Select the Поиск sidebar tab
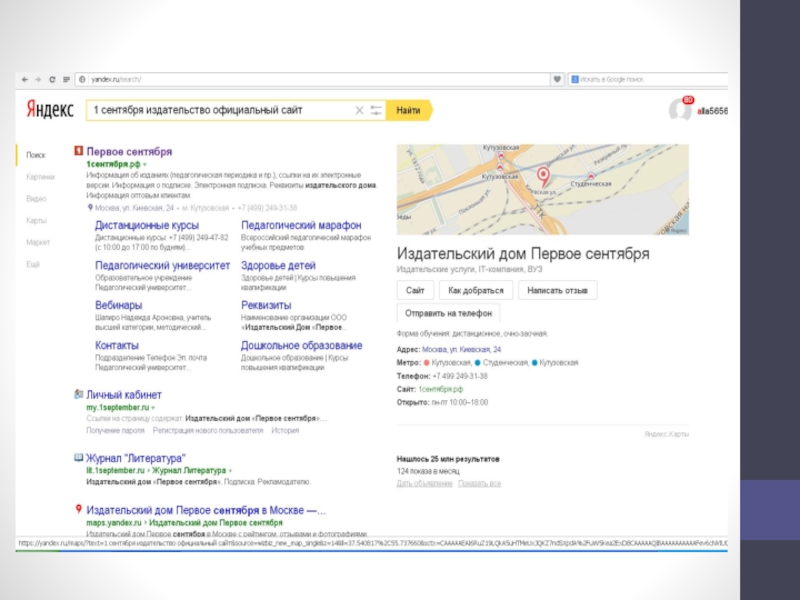 (36, 155)
